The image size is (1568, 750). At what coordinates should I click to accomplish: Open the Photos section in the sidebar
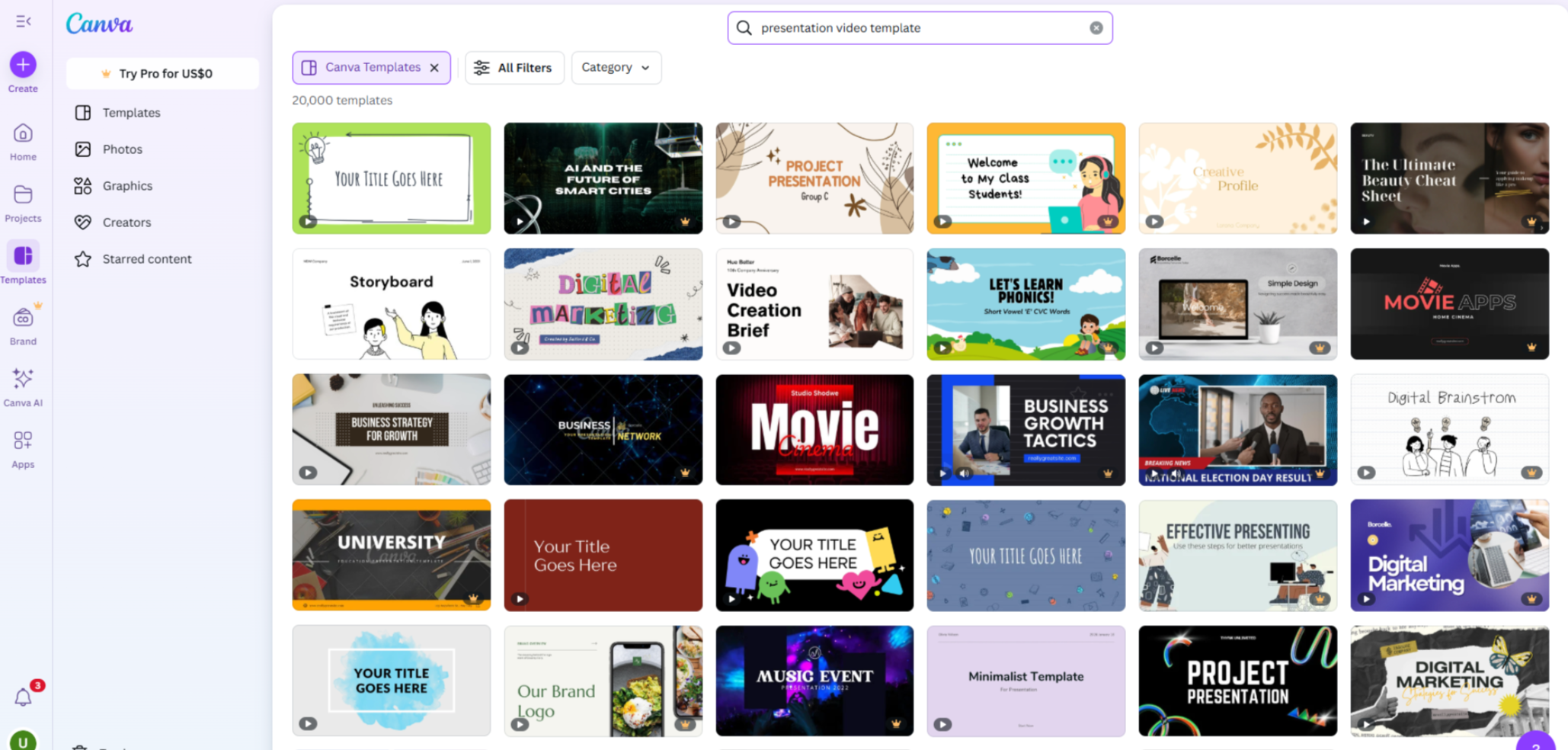pyautogui.click(x=123, y=149)
